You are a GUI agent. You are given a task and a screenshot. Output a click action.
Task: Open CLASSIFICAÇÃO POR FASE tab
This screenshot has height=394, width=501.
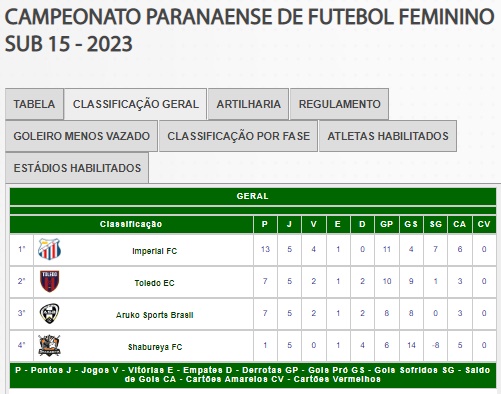point(238,136)
